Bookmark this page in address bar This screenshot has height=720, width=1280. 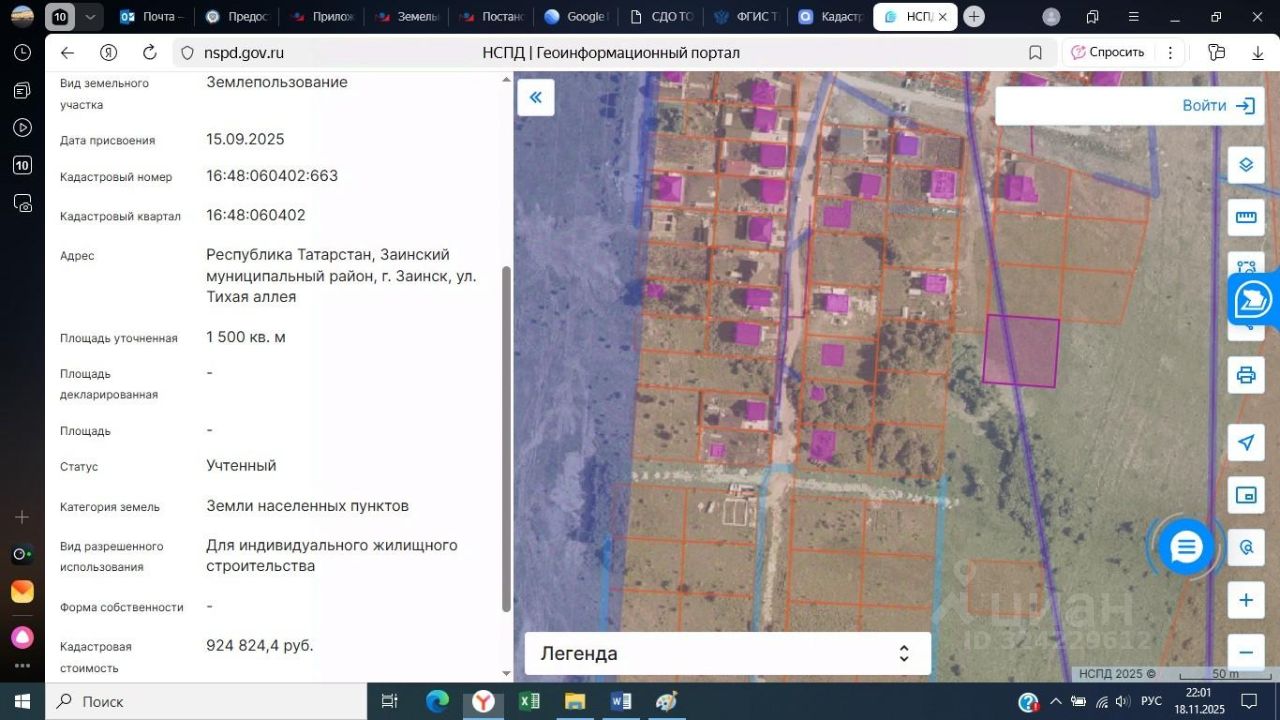(x=1035, y=53)
